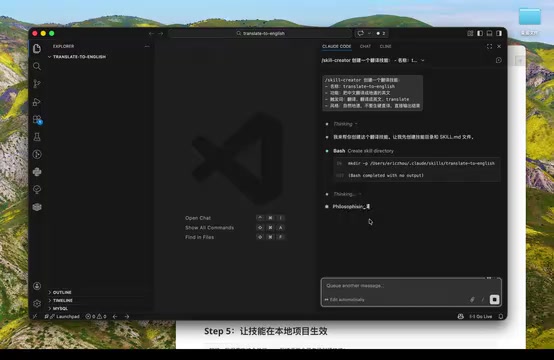This screenshot has height=360, width=554.
Task: Expand the second Thinking... block
Action: (347, 194)
